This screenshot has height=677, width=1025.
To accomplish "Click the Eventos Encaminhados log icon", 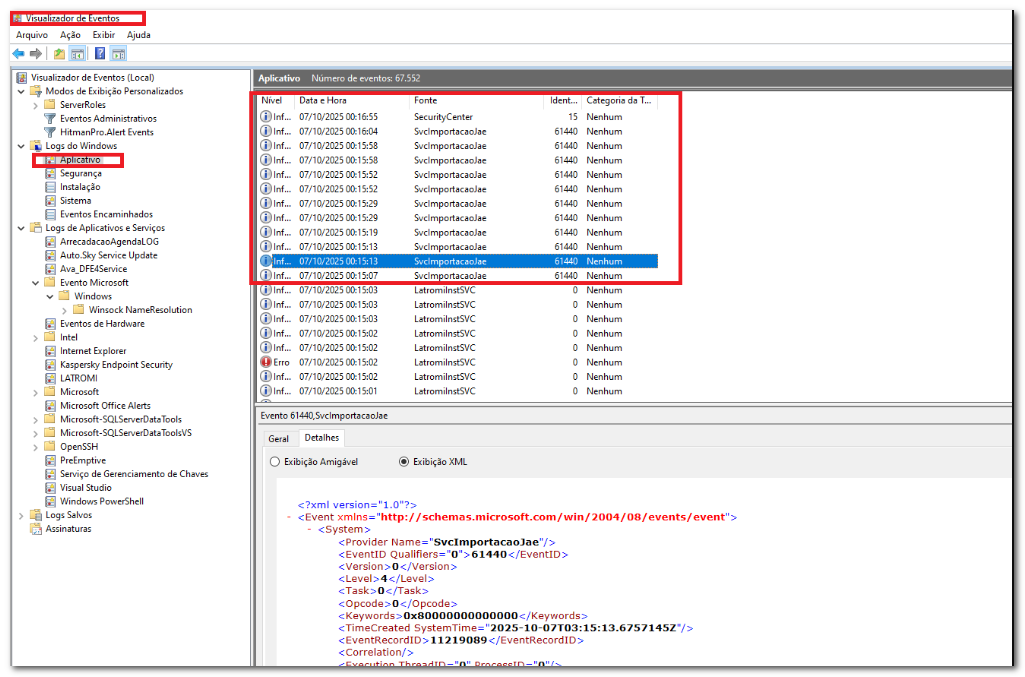I will click(50, 214).
